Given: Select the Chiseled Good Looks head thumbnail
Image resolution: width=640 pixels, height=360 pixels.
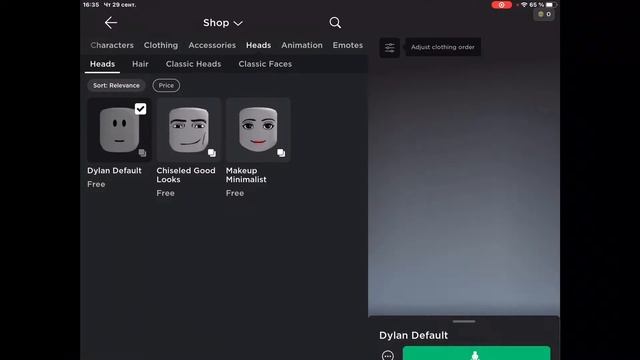Looking at the screenshot, I should click(189, 130).
